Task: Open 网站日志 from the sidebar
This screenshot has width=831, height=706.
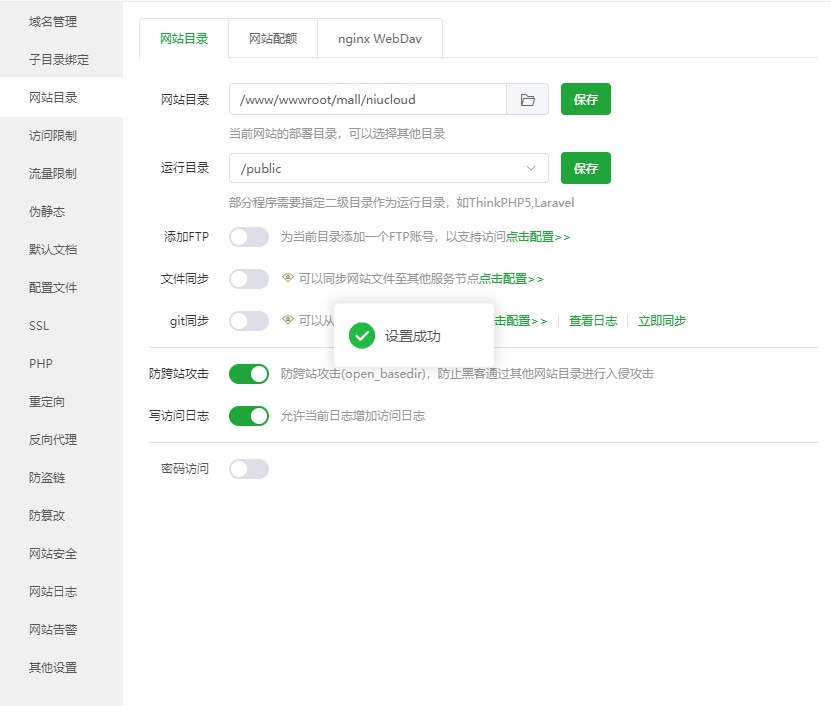Action: coord(51,591)
